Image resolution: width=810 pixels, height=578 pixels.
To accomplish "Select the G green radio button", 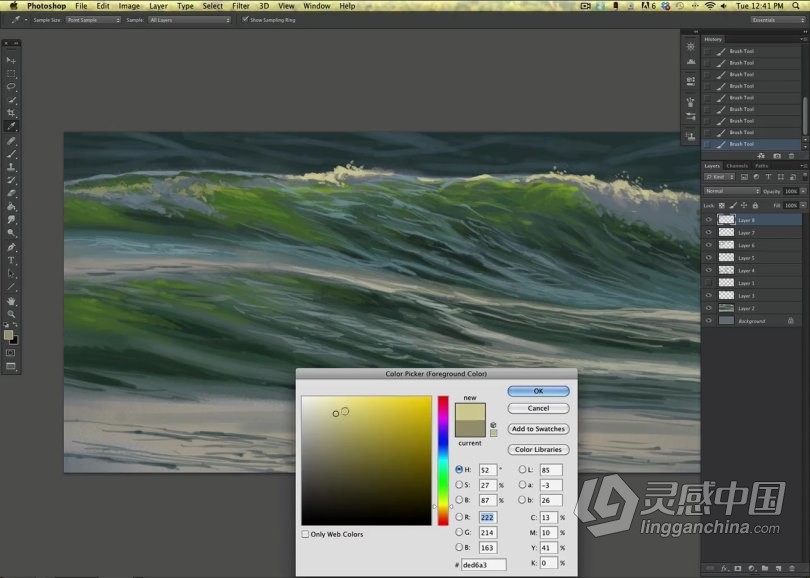I will [x=459, y=532].
